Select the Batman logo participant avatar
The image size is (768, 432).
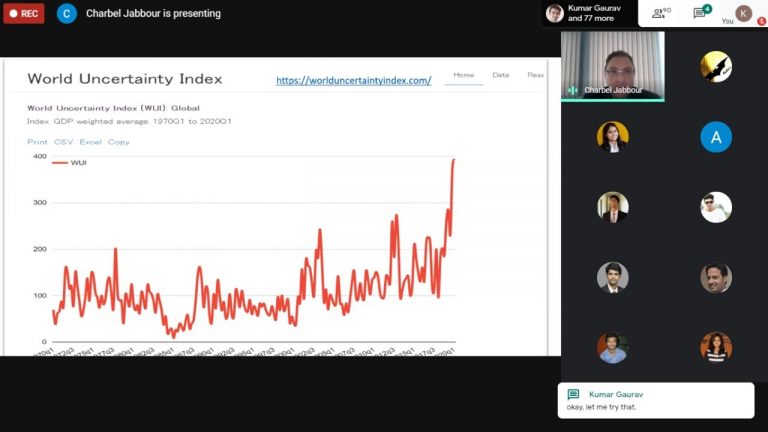click(x=716, y=66)
